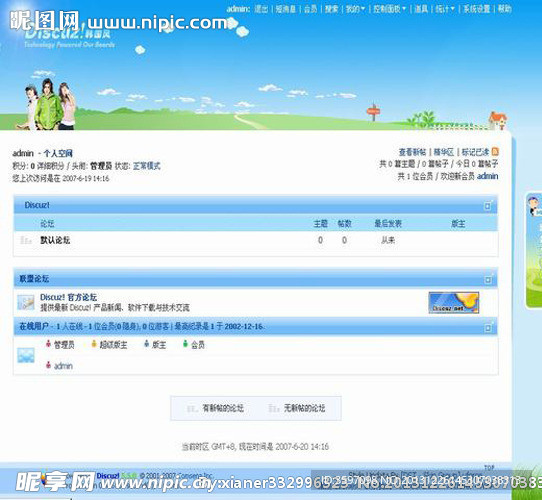Click 退出 to log out
The width and height of the screenshot is (542, 500).
pyautogui.click(x=261, y=9)
